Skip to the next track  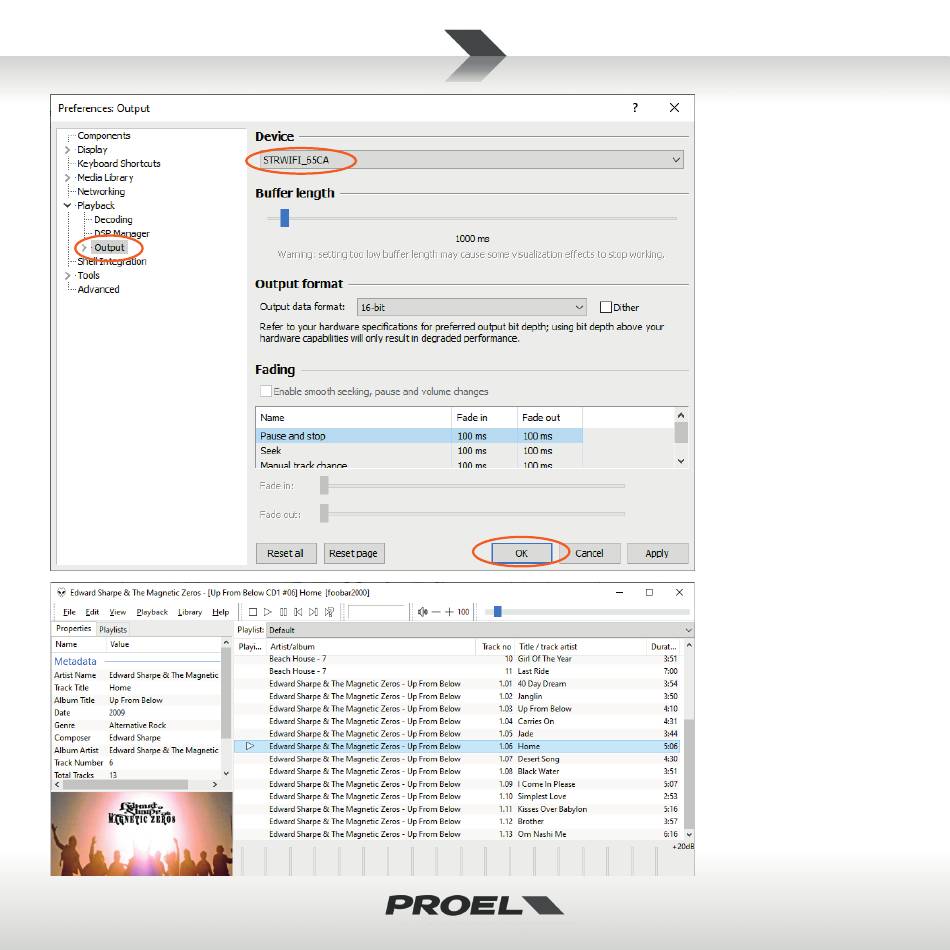pos(313,612)
